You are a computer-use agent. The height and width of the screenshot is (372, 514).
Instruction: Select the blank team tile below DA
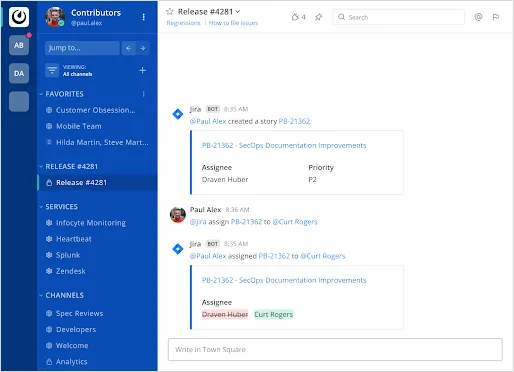pyautogui.click(x=19, y=102)
